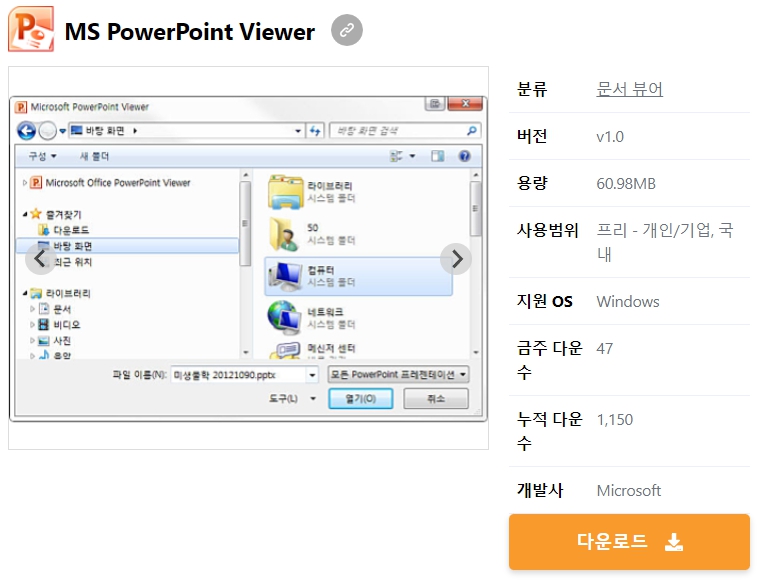
Task: Select 최근 위치 in the favorites
Action: pos(73,262)
